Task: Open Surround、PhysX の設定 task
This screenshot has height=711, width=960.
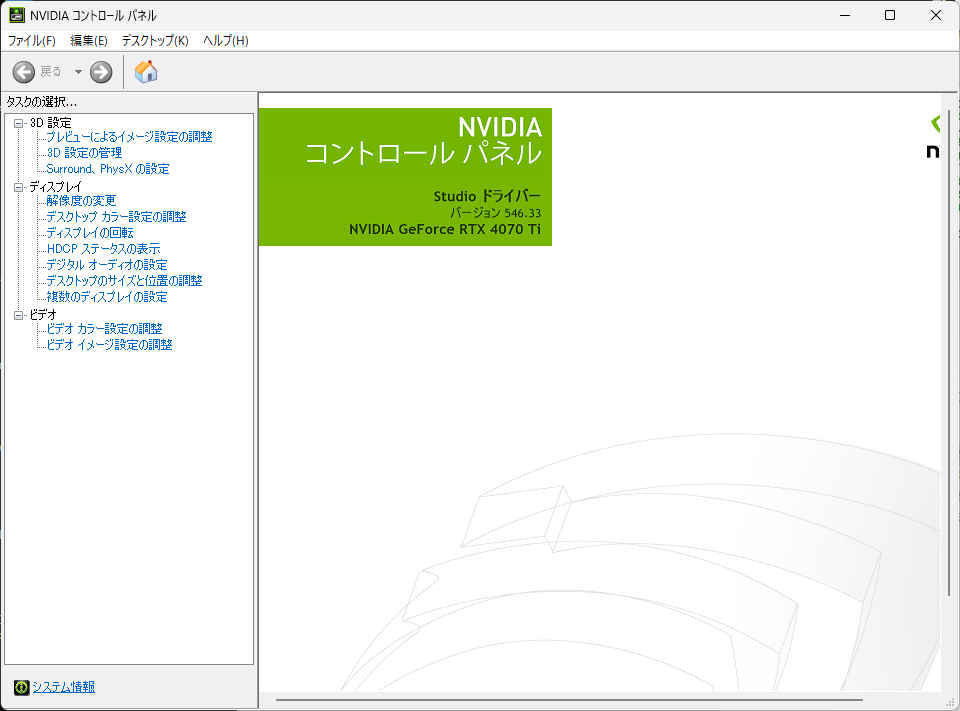Action: (108, 169)
